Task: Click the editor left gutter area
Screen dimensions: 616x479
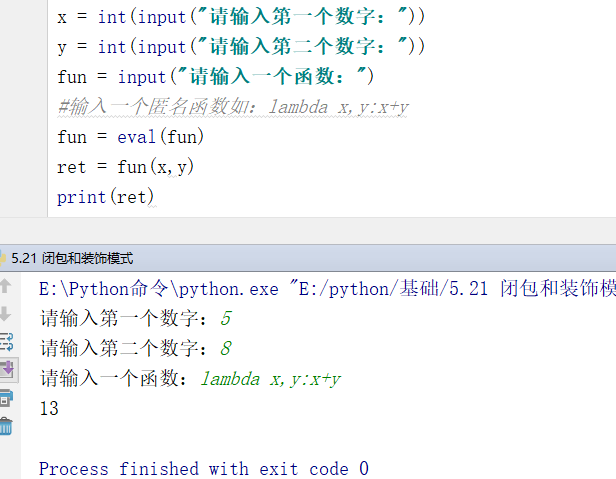Action: coord(24,108)
